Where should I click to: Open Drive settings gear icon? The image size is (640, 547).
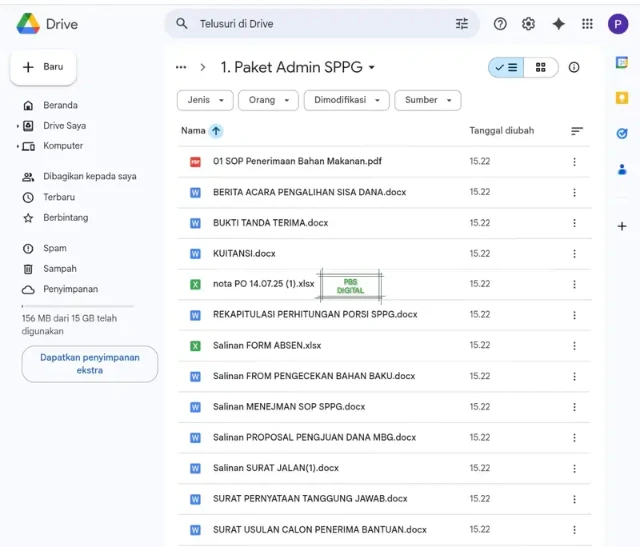click(529, 24)
